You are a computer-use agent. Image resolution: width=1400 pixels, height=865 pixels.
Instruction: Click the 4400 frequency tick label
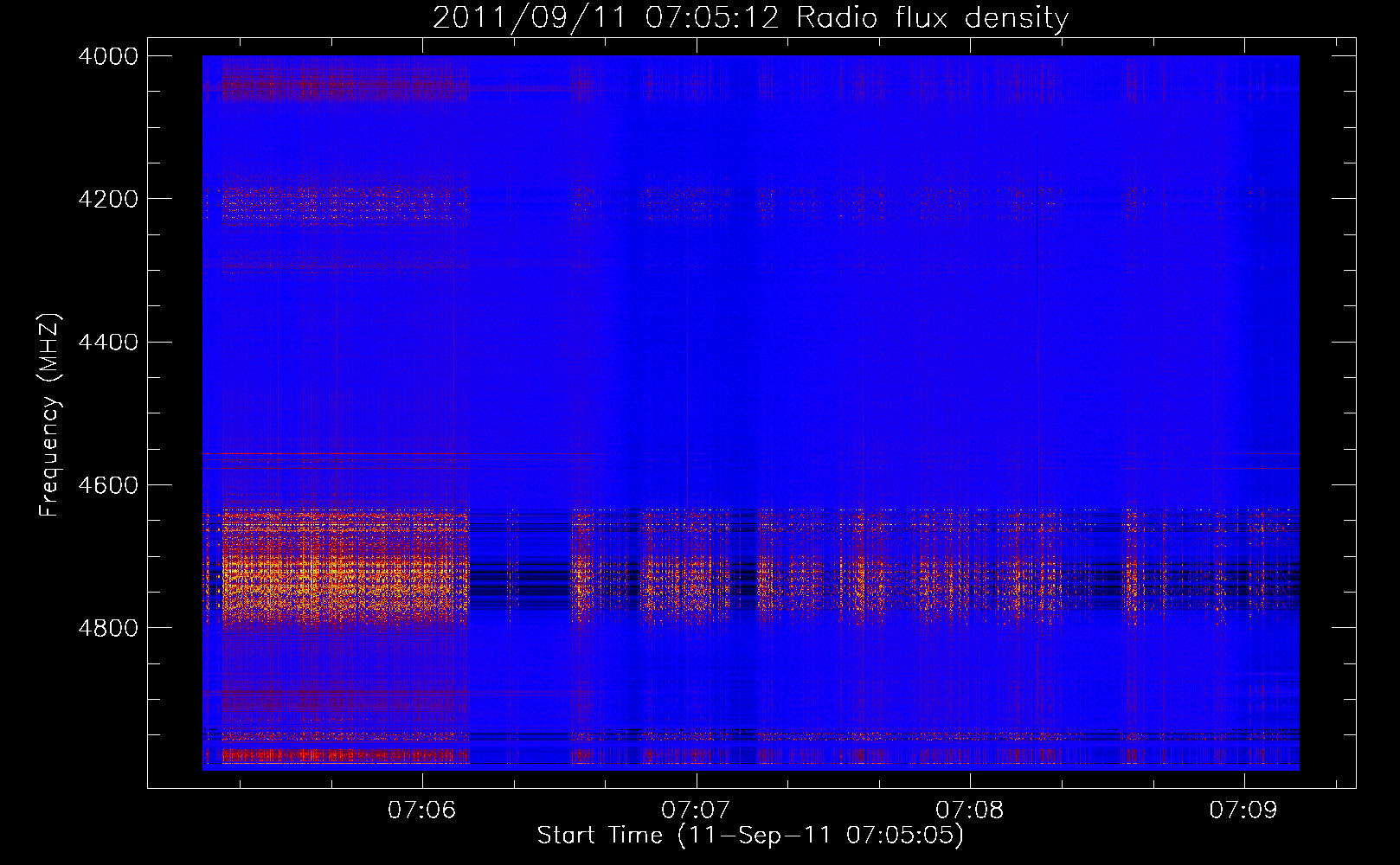click(108, 343)
